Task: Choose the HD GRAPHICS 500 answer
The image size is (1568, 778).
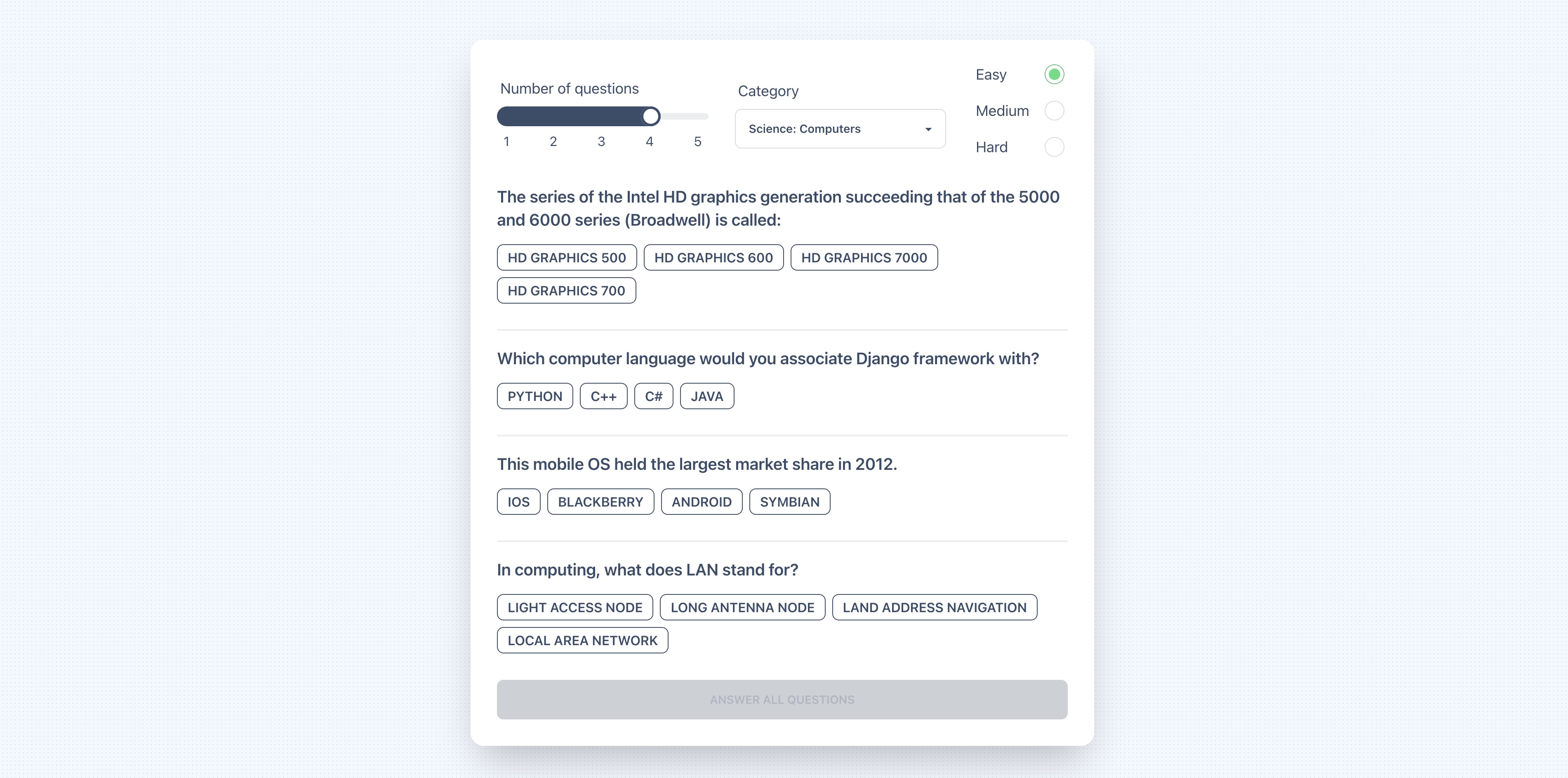Action: 567,257
